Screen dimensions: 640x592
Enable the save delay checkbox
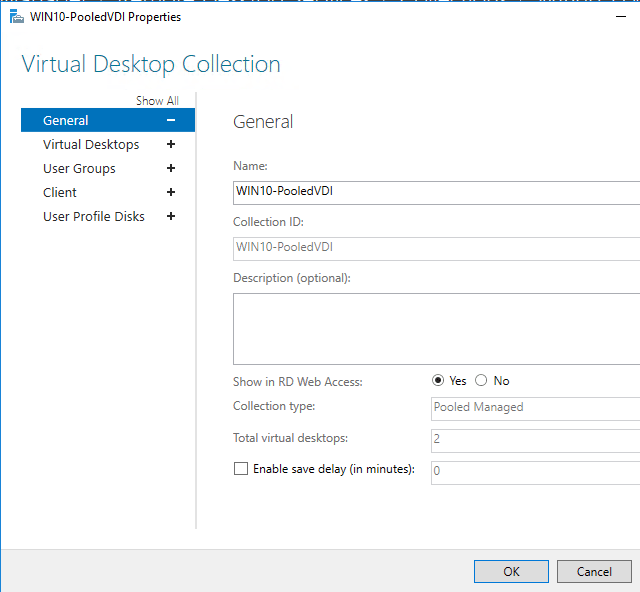(x=240, y=468)
